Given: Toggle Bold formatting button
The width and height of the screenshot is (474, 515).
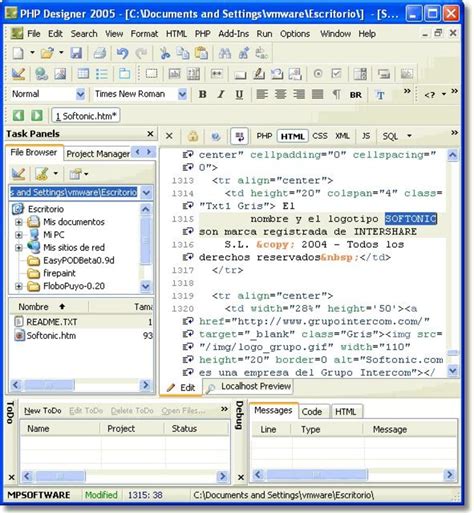Looking at the screenshot, I should [202, 95].
